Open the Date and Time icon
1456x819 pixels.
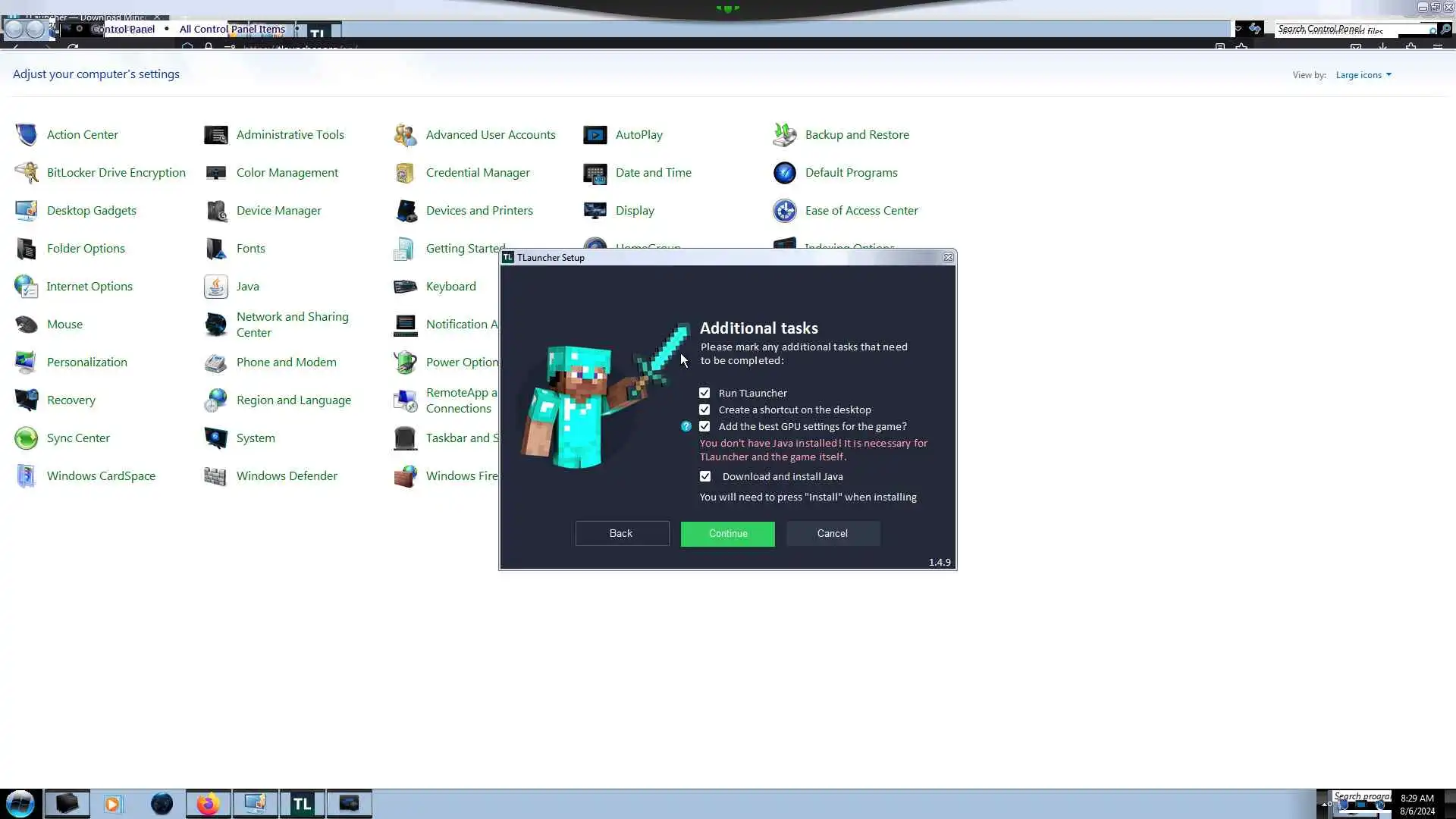tap(595, 173)
